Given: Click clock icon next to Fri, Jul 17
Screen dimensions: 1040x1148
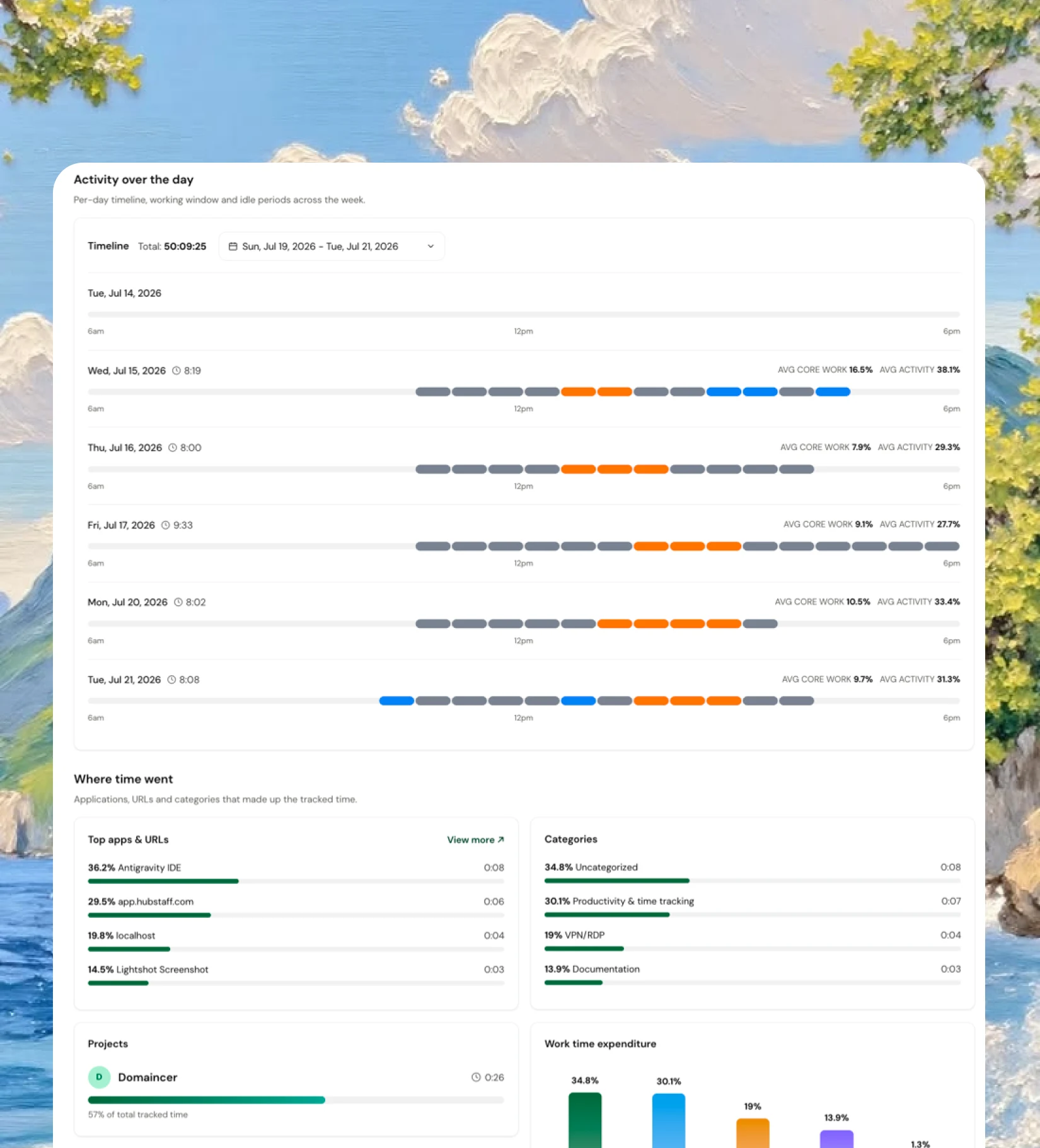Looking at the screenshot, I should click(166, 525).
